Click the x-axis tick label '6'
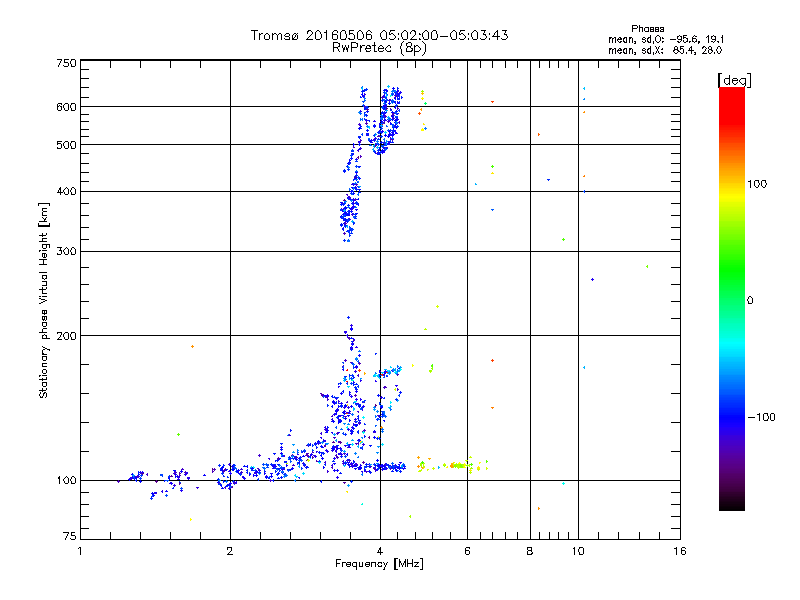The image size is (800, 600). pos(467,551)
